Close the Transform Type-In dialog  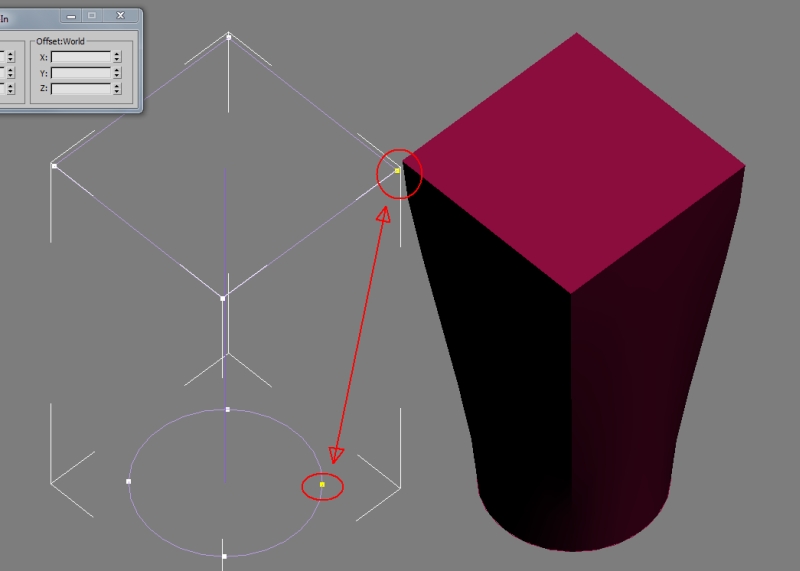coord(120,15)
